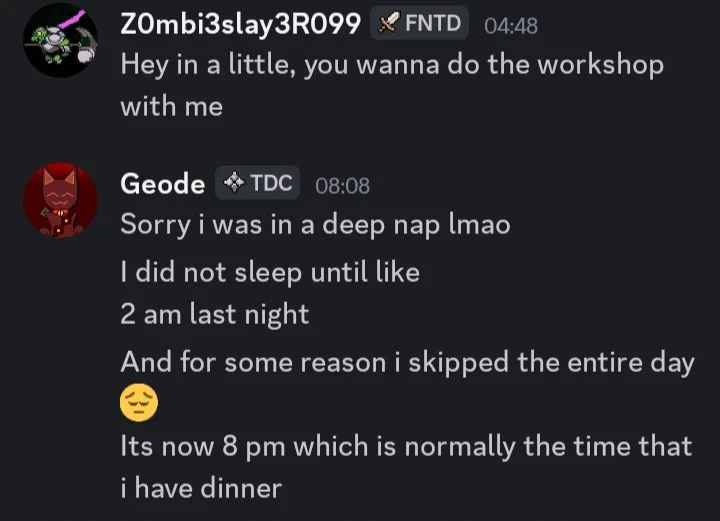Click the word 'lmao'

tap(476, 225)
